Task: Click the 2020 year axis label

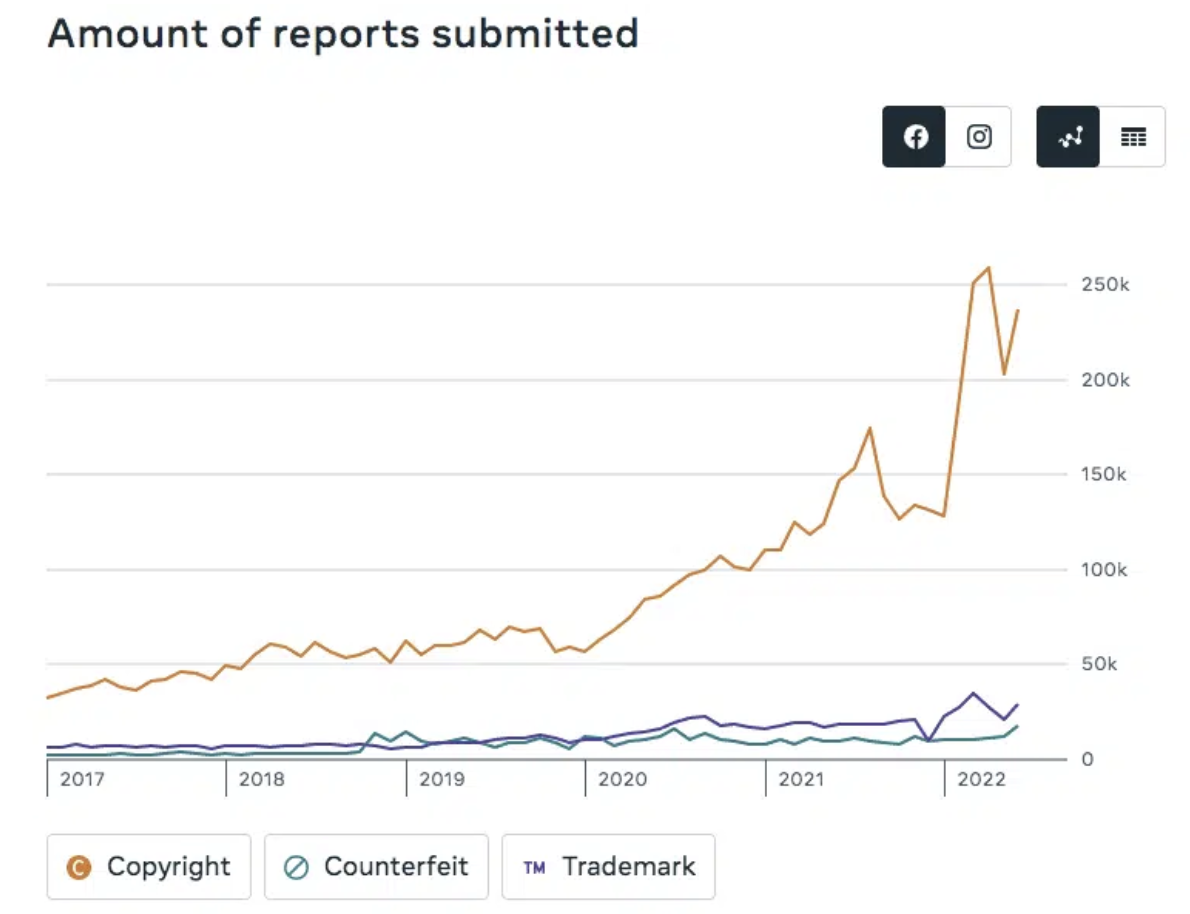Action: (620, 779)
